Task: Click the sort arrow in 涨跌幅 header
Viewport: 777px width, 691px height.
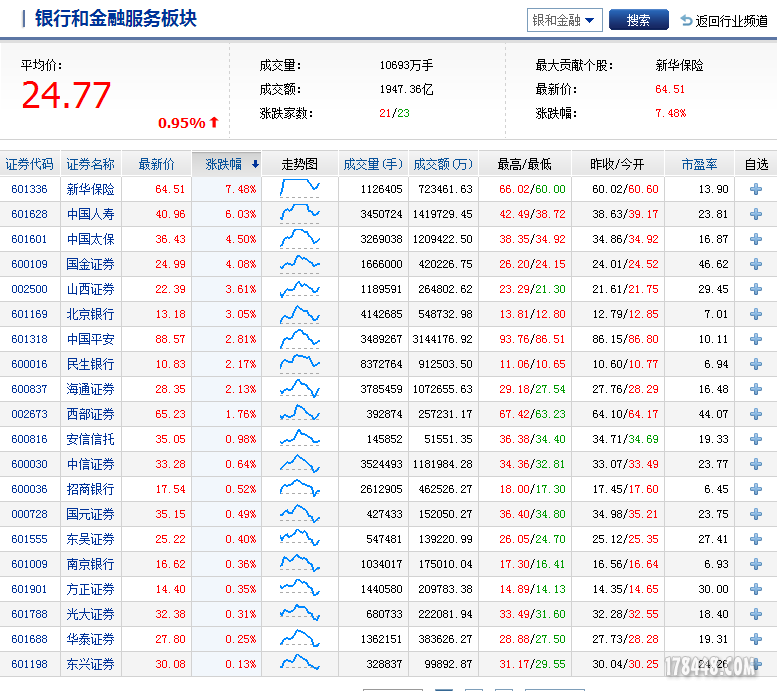Action: coord(255,164)
